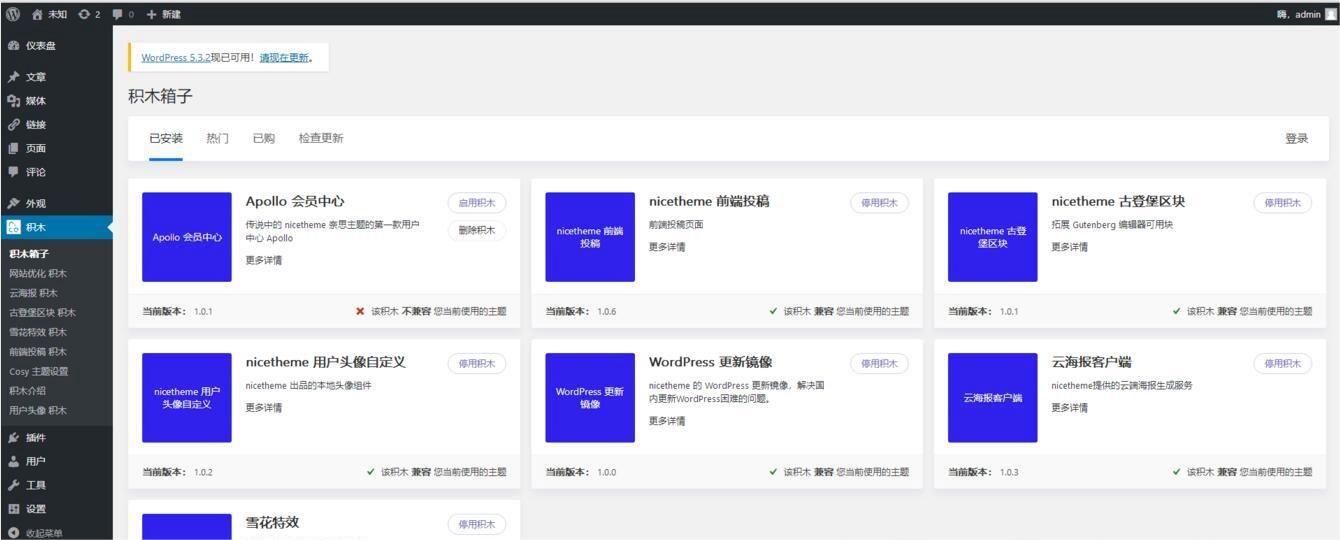Click 请现在更新 update link

click(x=284, y=58)
